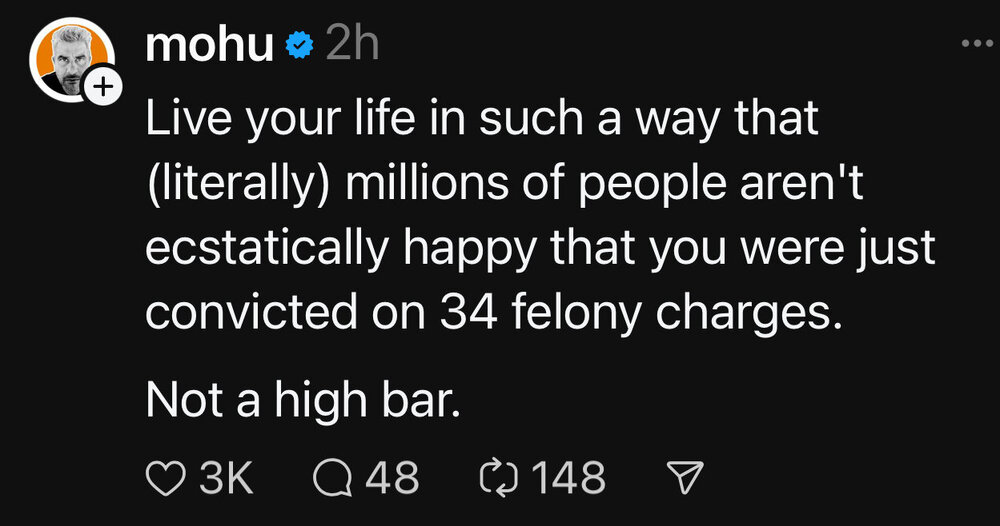Share the post with the paper plane icon
The height and width of the screenshot is (526, 1000).
(684, 479)
